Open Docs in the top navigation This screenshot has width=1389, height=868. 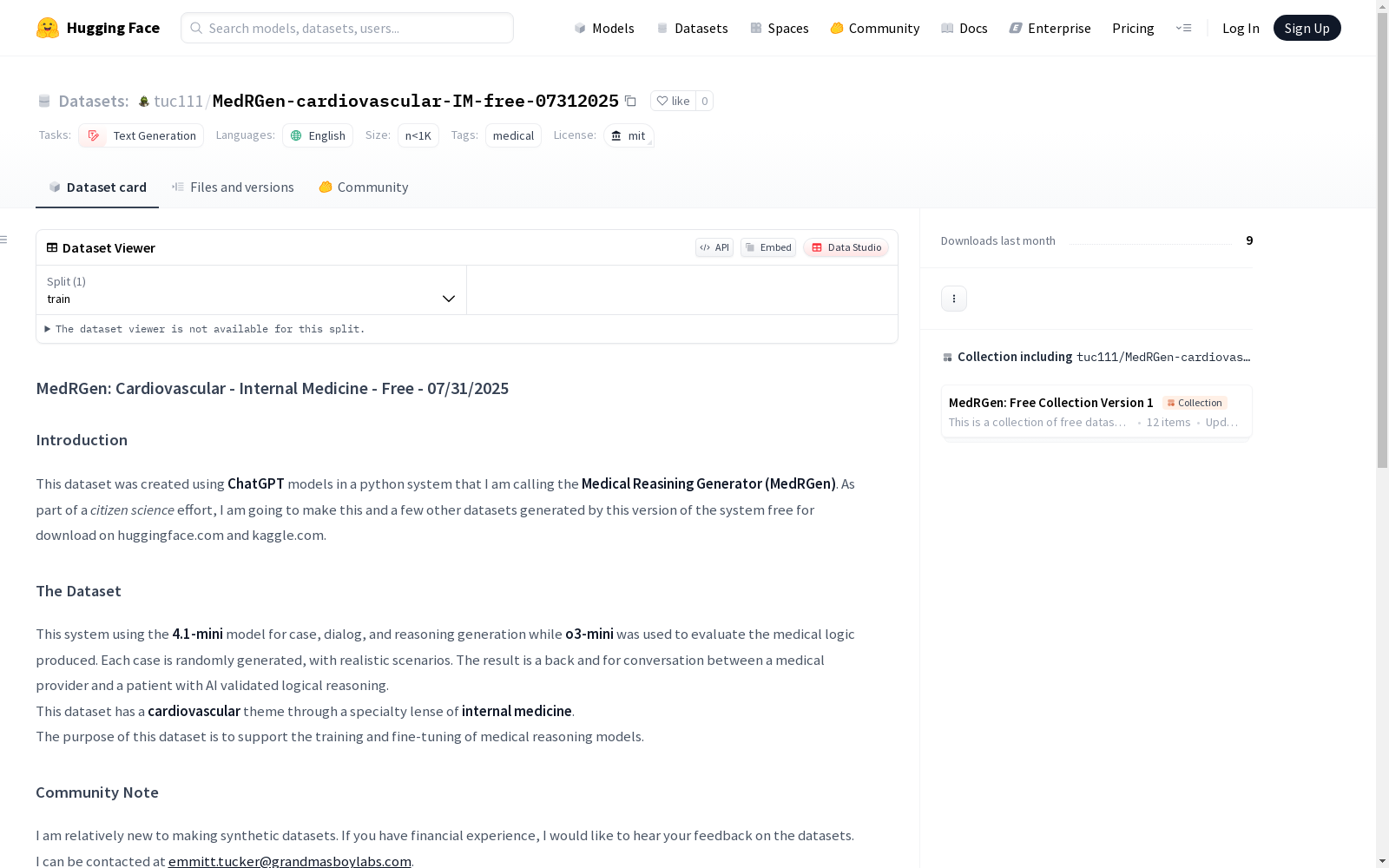(964, 28)
